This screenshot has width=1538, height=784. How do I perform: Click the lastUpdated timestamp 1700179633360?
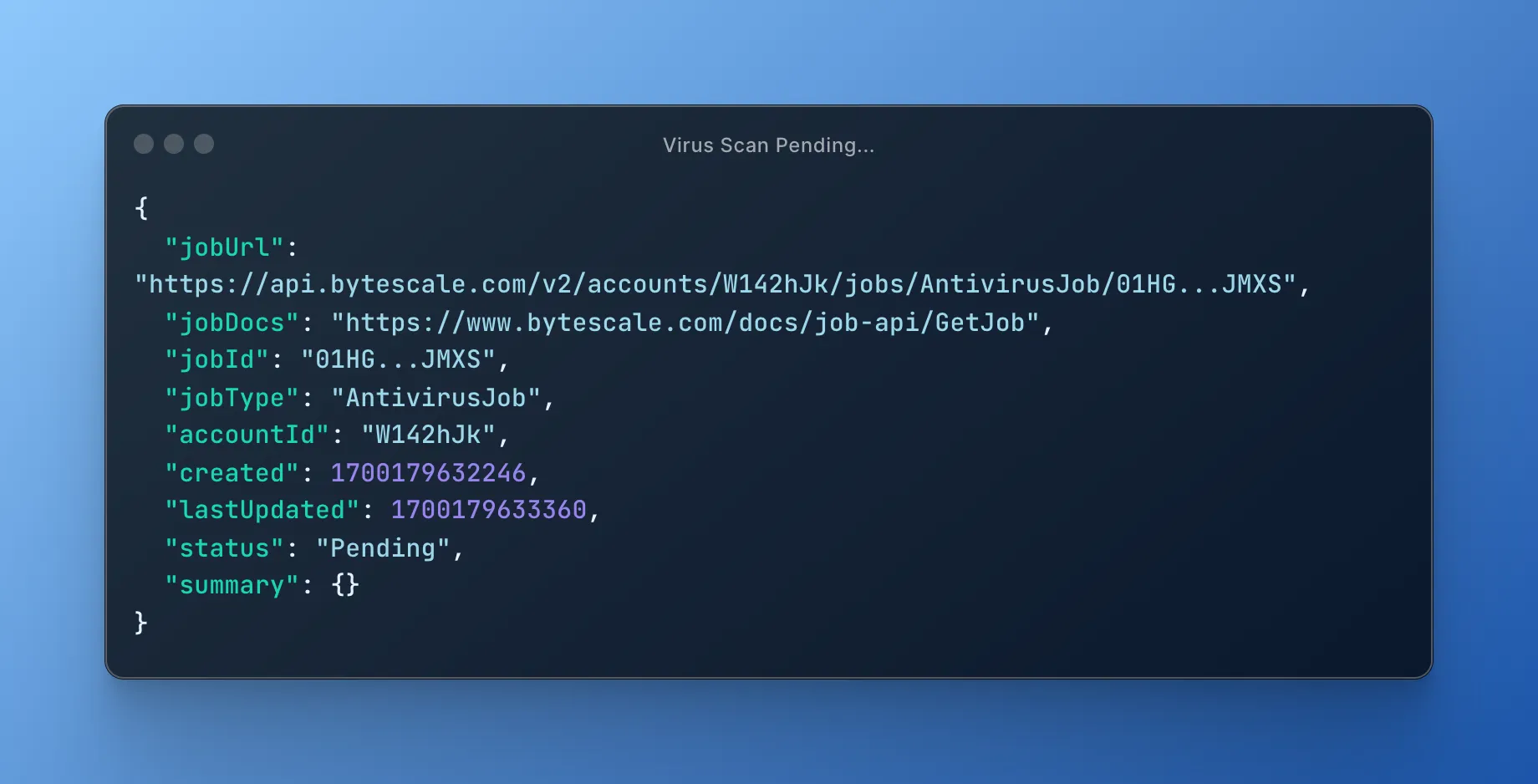488,510
